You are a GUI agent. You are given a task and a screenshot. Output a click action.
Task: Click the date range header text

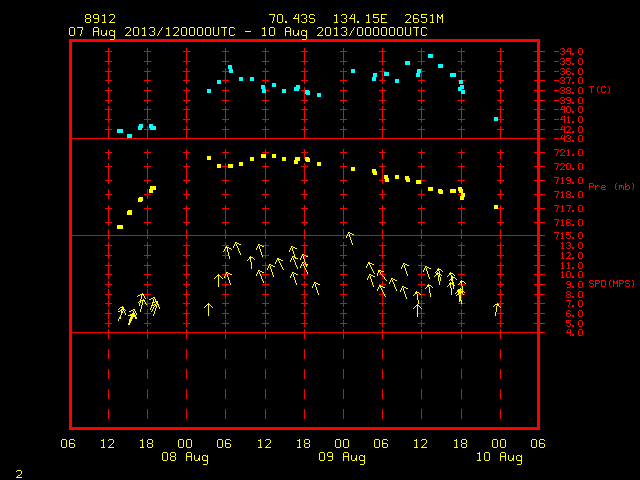pyautogui.click(x=248, y=32)
